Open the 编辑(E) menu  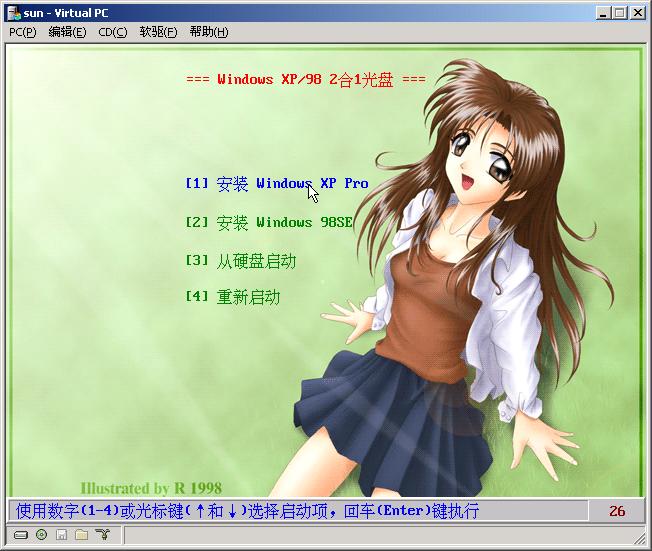coord(67,32)
